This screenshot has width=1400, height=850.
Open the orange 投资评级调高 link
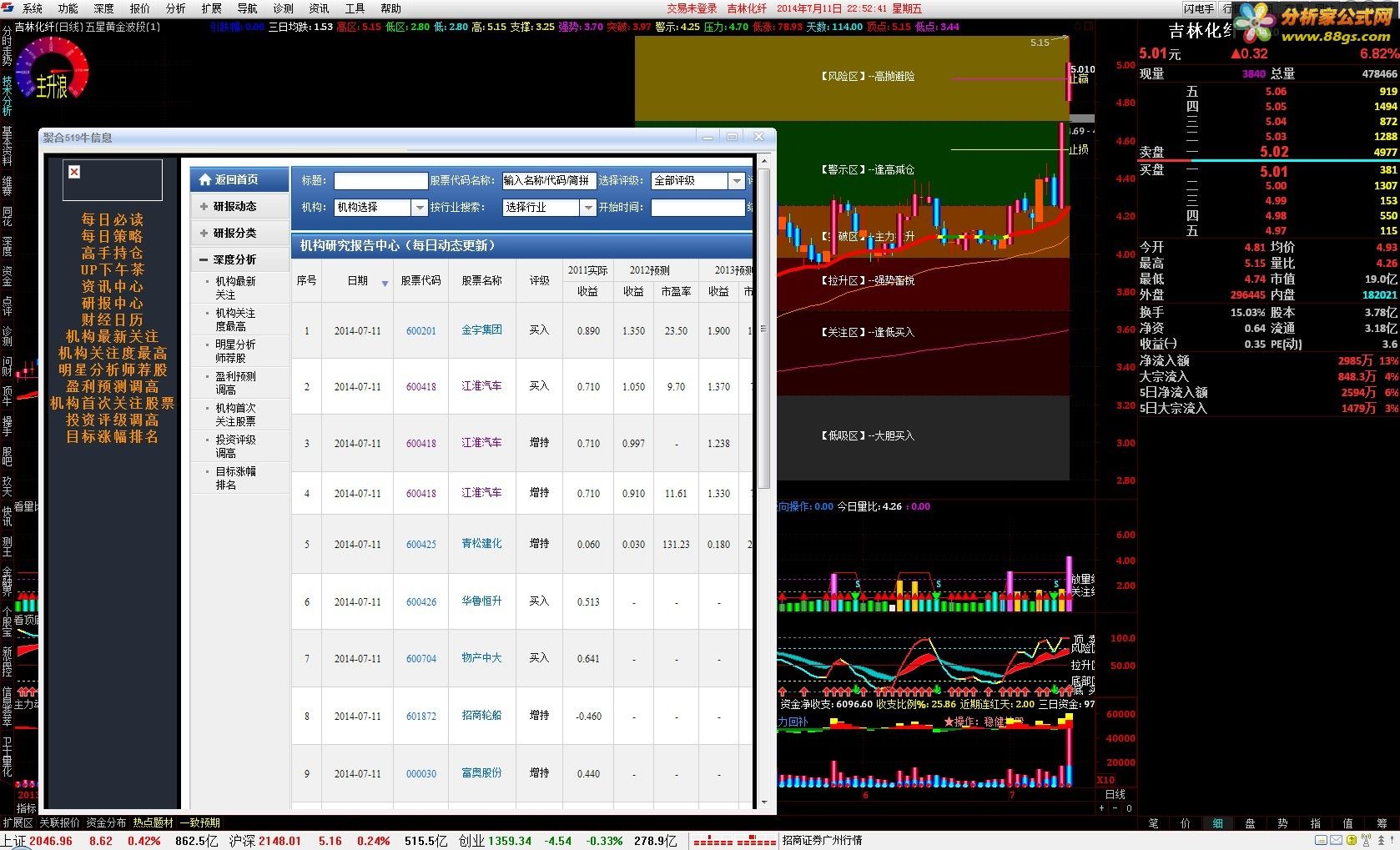tap(112, 420)
